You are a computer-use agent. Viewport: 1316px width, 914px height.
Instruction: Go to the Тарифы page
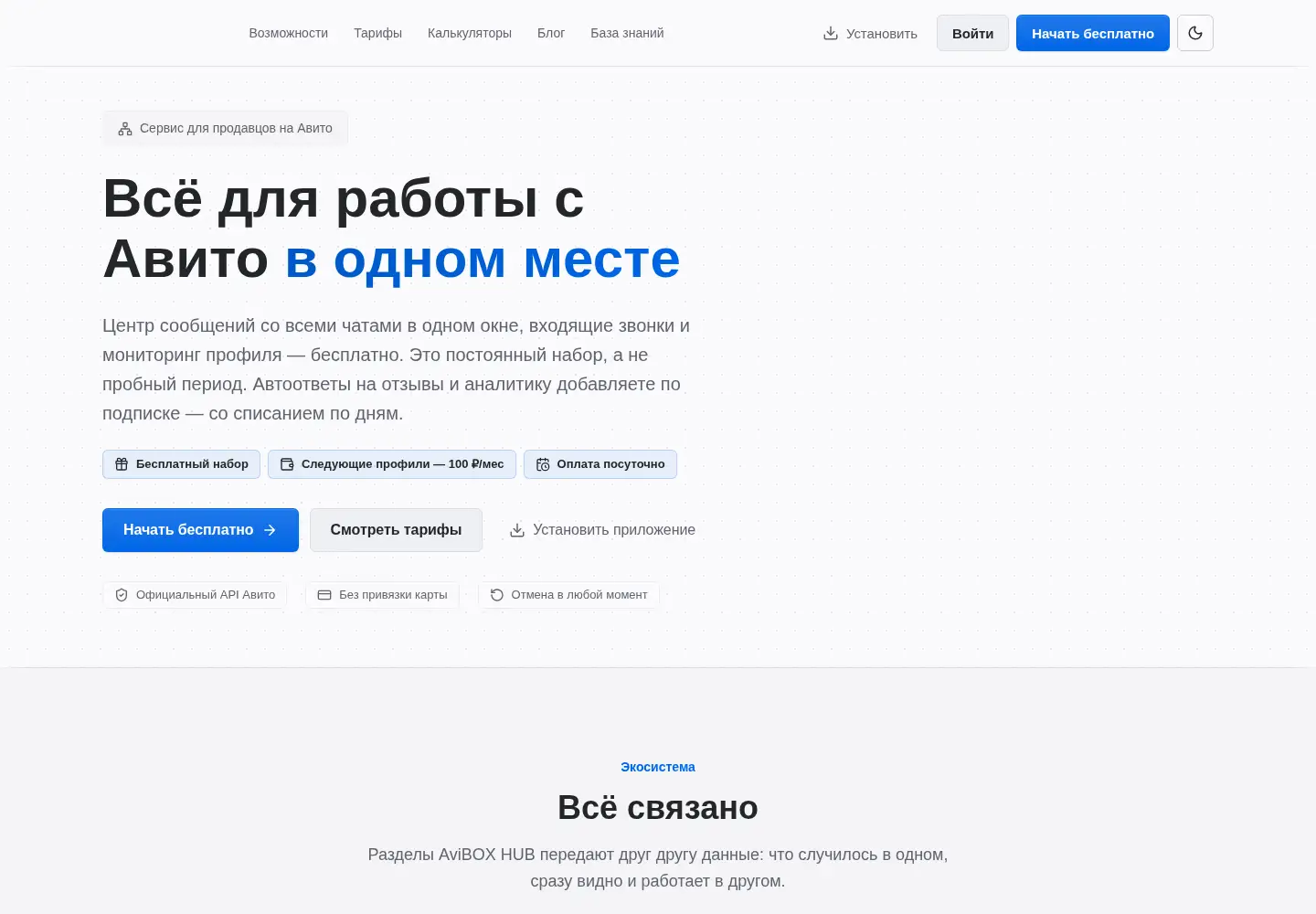[x=378, y=33]
